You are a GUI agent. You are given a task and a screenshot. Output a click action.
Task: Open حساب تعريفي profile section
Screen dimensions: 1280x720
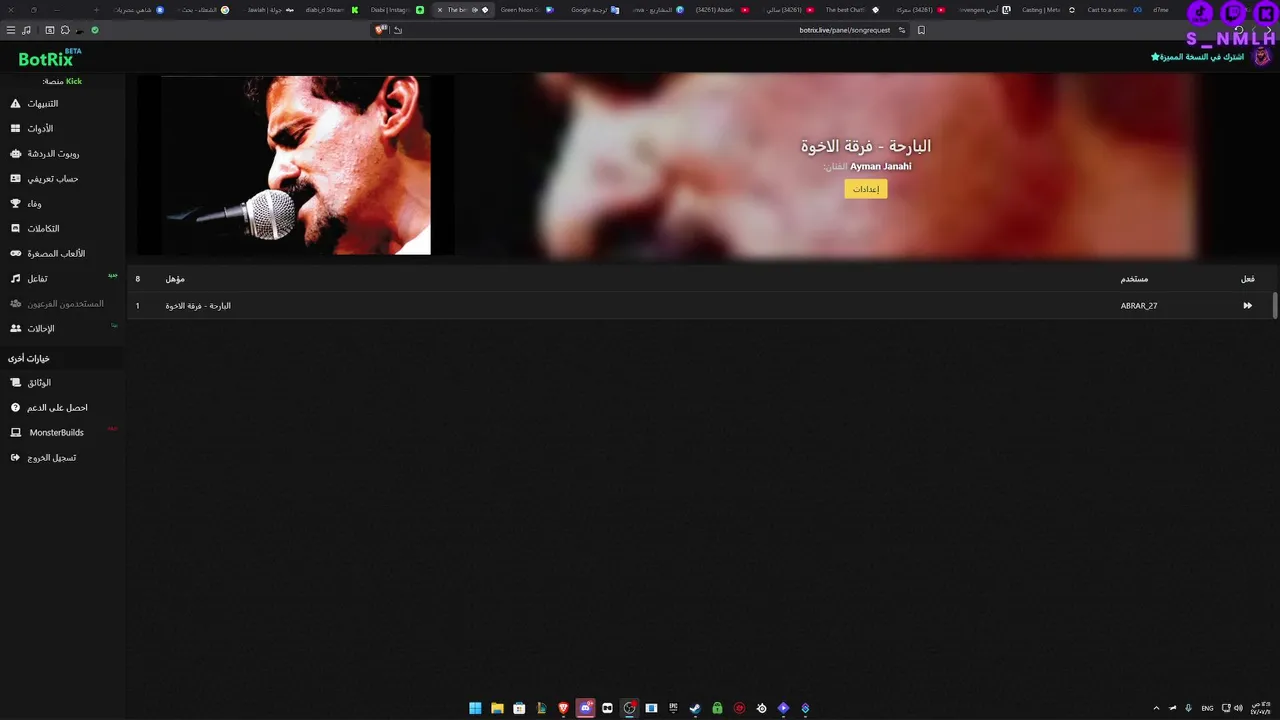click(x=44, y=179)
